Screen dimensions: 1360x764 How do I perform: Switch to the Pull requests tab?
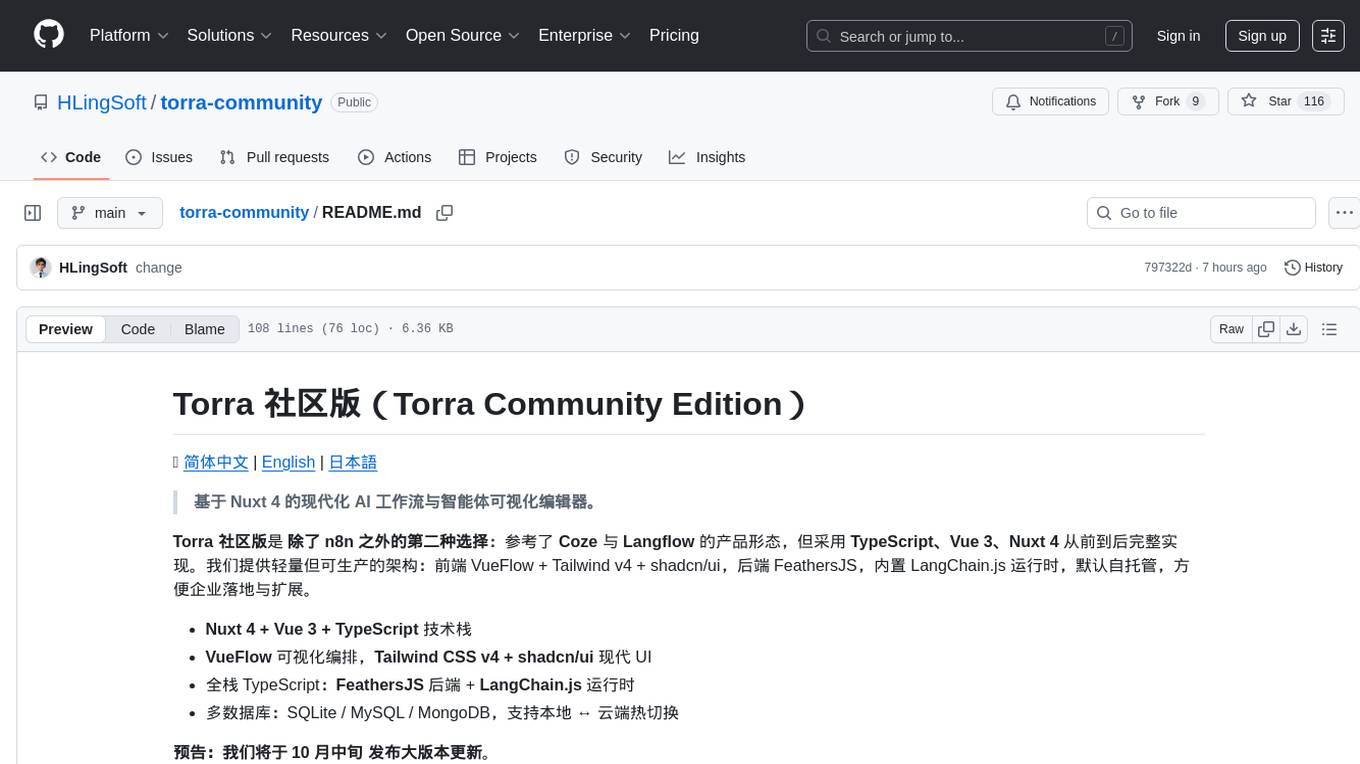274,157
